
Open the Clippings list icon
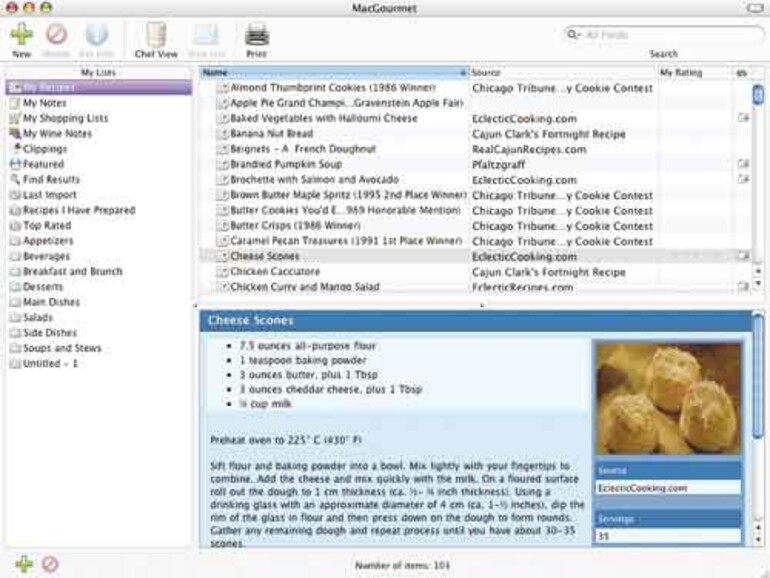pos(16,149)
